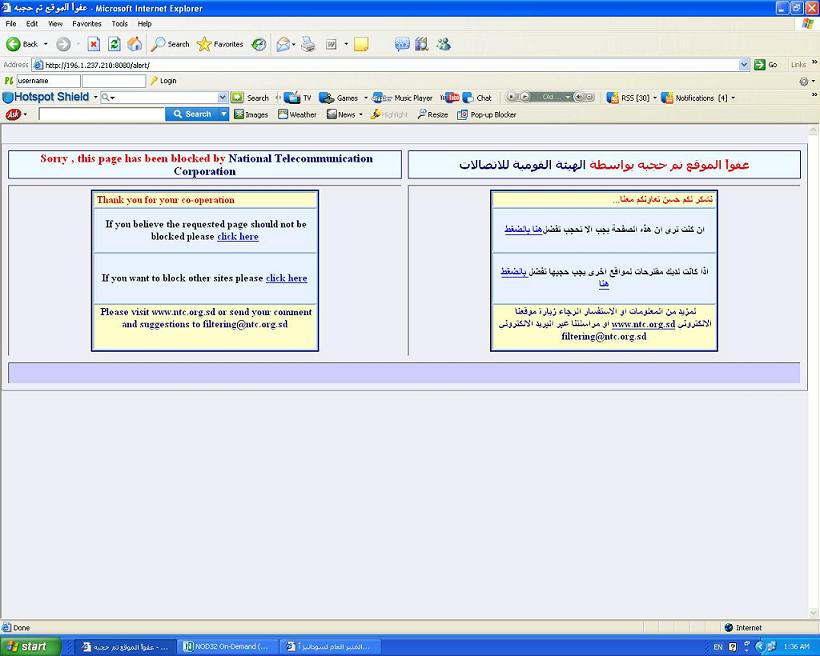Click the Resize tool in the Ask toolbar

click(432, 115)
